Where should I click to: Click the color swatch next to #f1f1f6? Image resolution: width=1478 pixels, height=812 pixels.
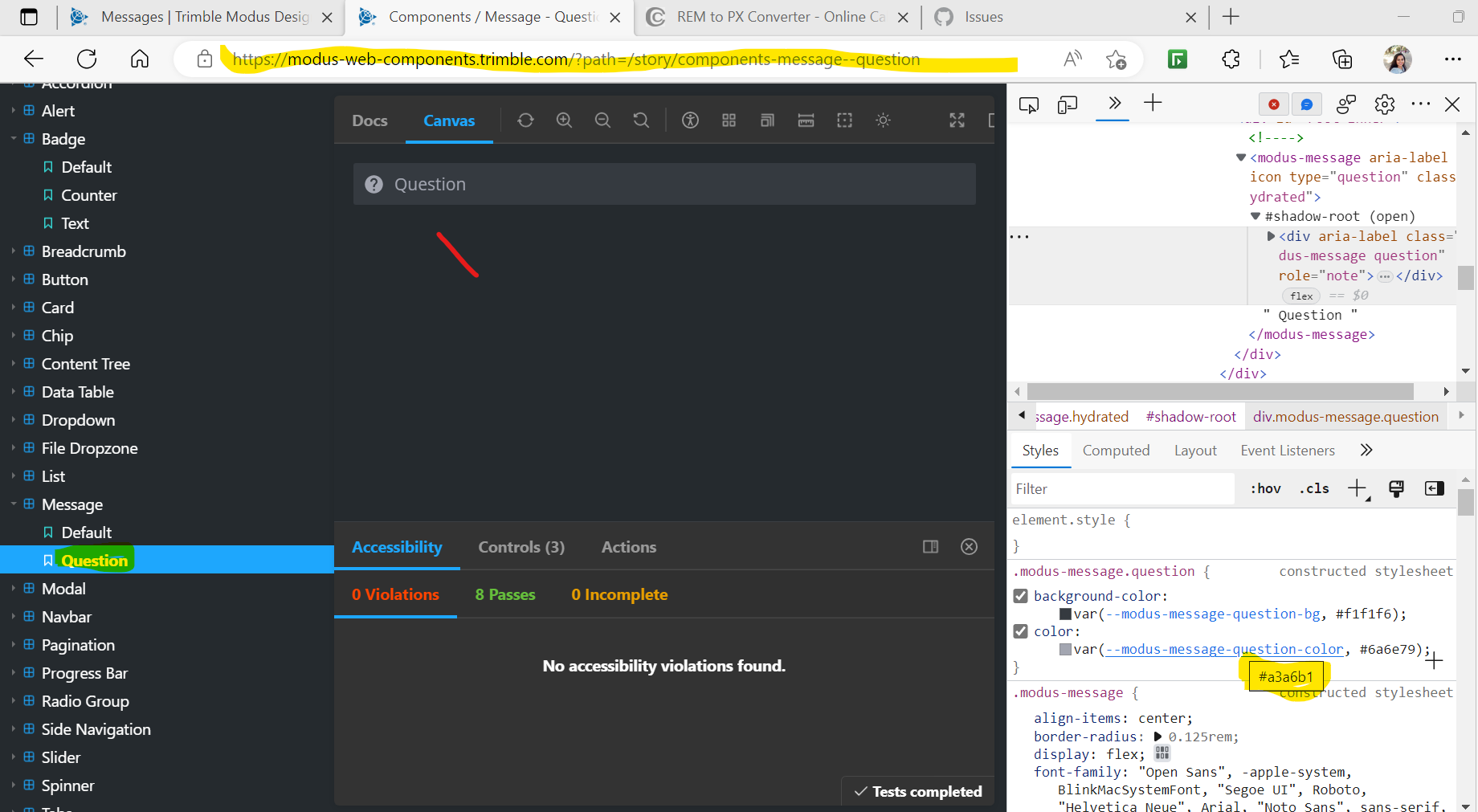(1066, 614)
